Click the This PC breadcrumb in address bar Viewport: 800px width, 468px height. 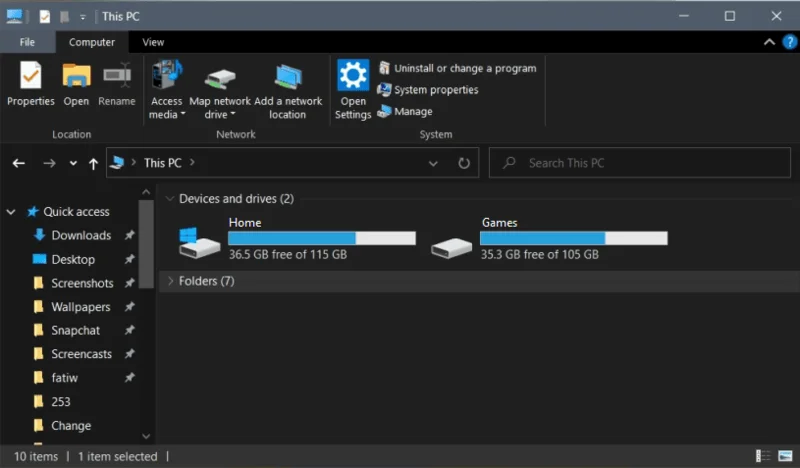162,163
